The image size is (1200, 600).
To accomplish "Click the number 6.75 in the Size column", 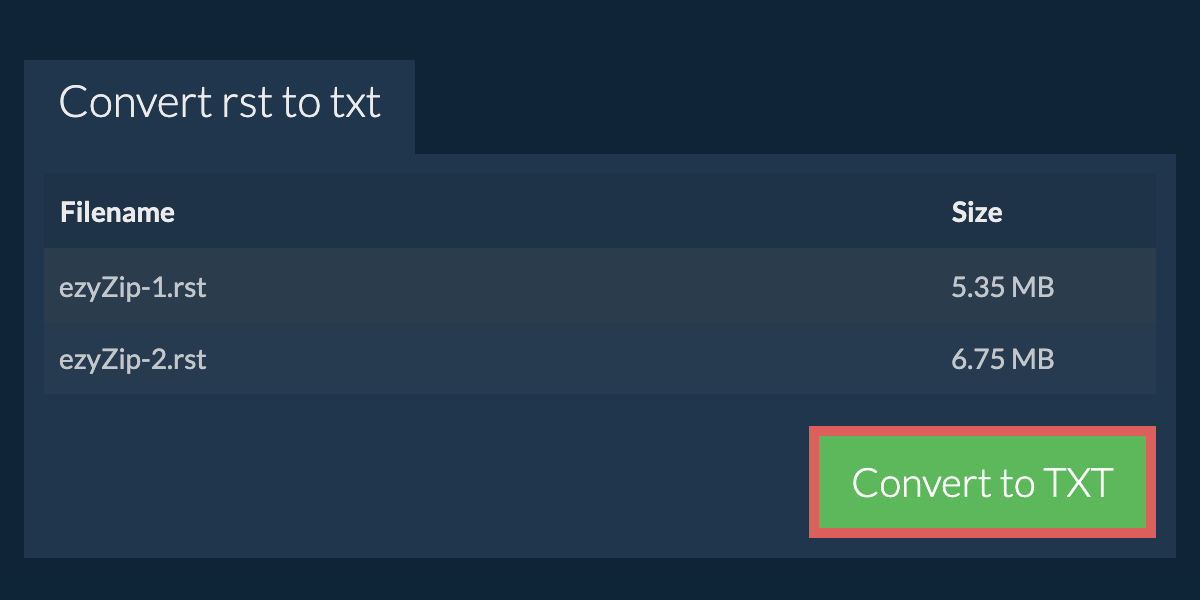I will (x=977, y=359).
